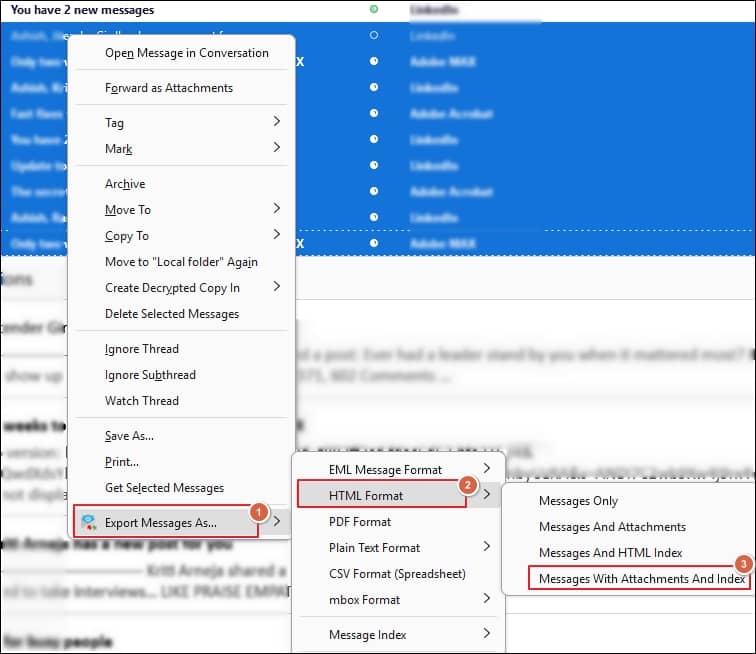Toggle read status dot of top message row
The height and width of the screenshot is (654, 756).
374,9
